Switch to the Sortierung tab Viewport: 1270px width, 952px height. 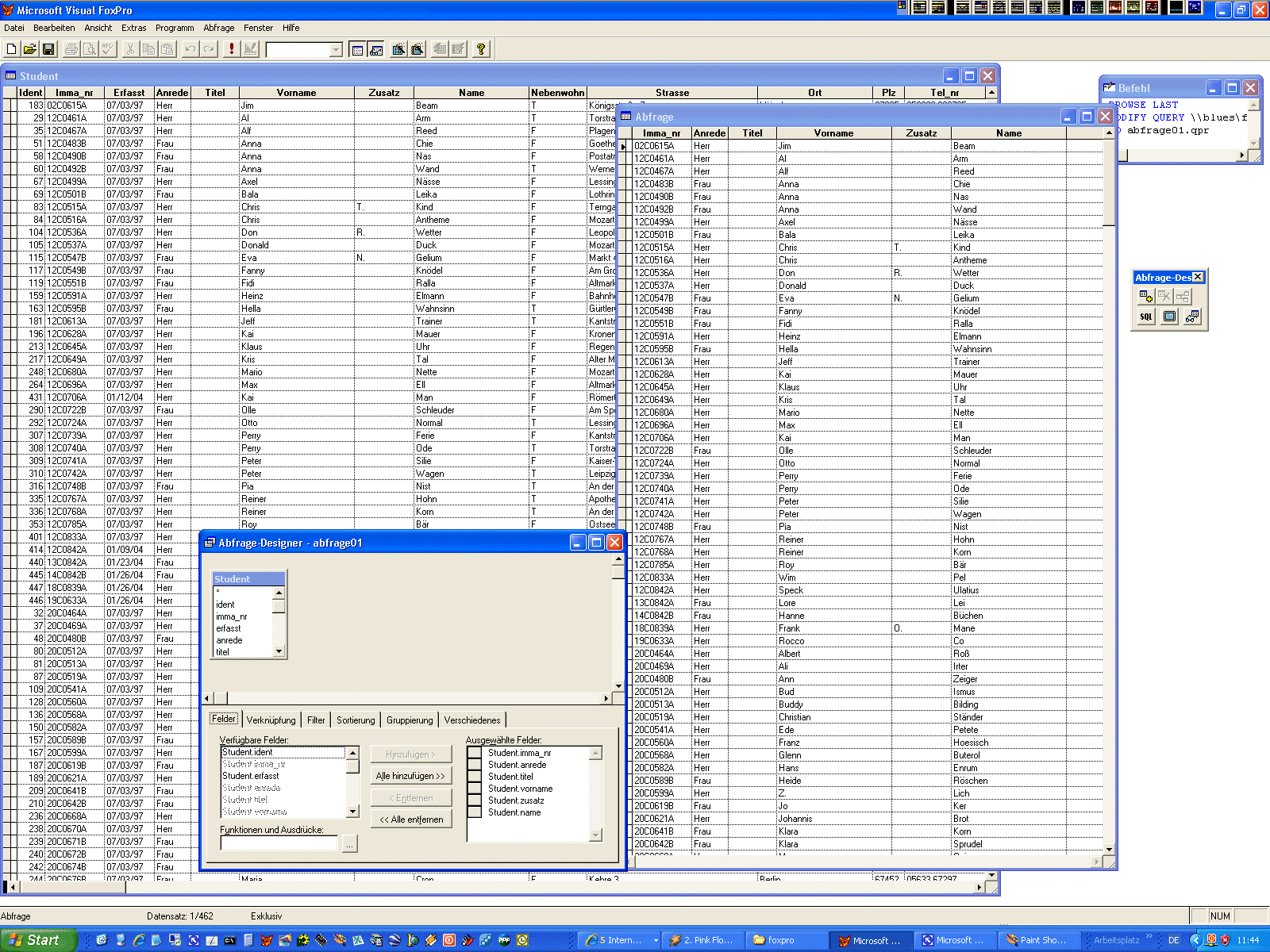pos(356,720)
